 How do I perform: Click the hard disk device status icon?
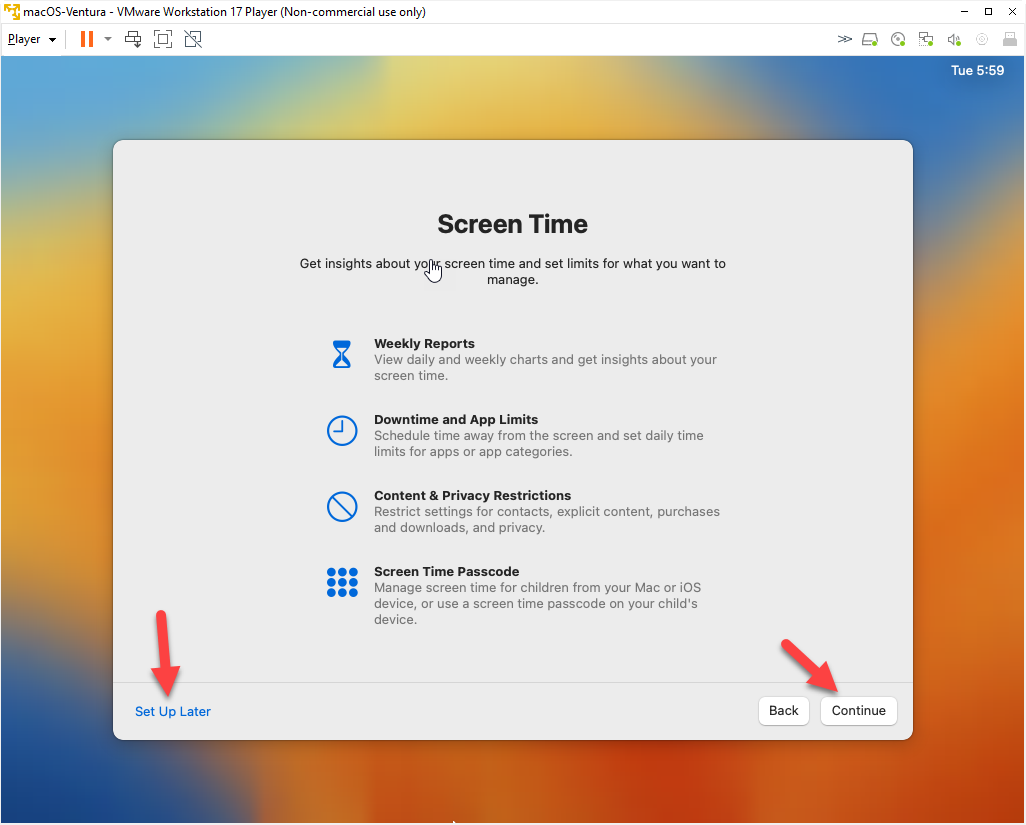pos(870,39)
